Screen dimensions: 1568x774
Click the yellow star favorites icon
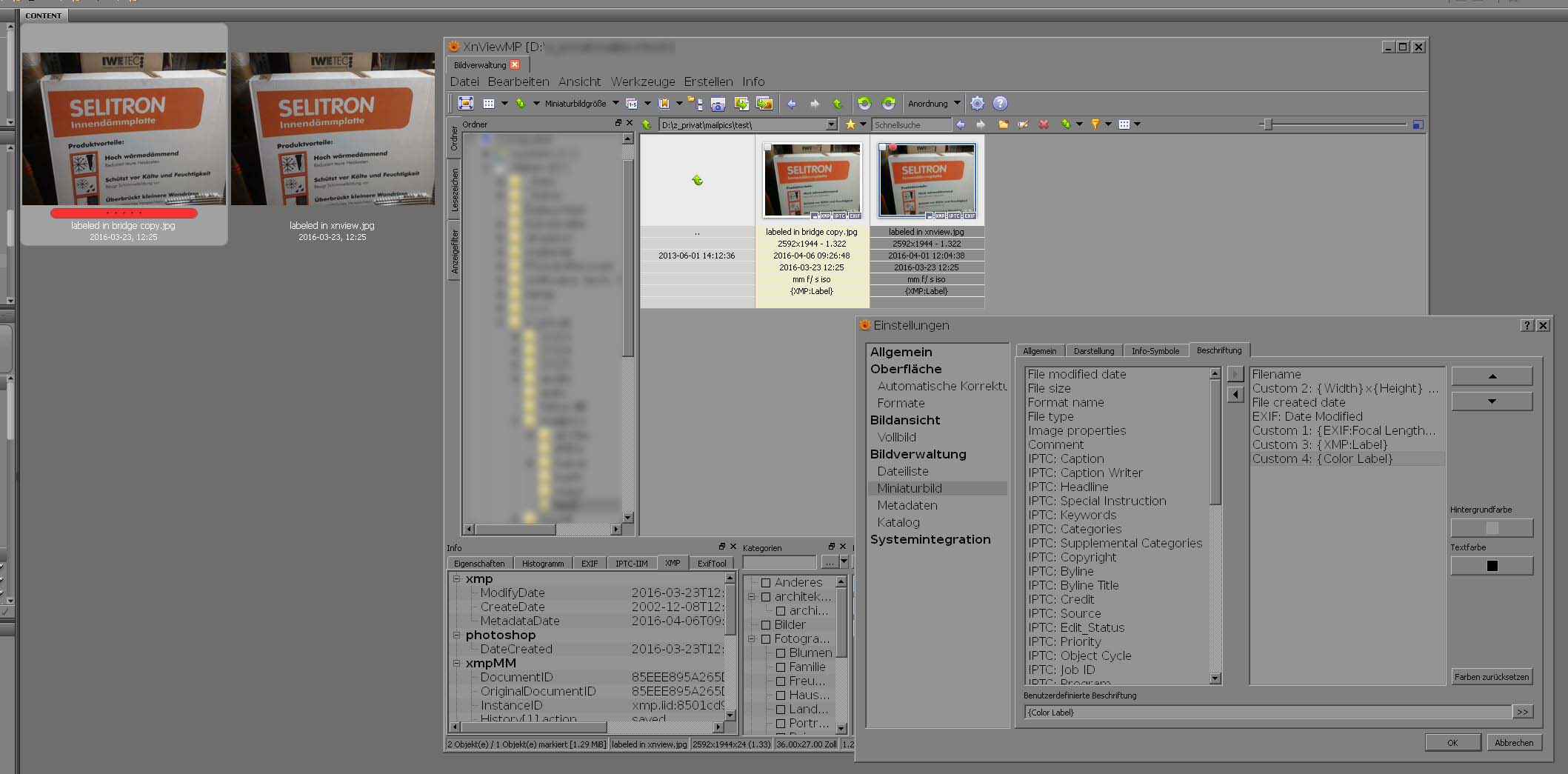[850, 124]
